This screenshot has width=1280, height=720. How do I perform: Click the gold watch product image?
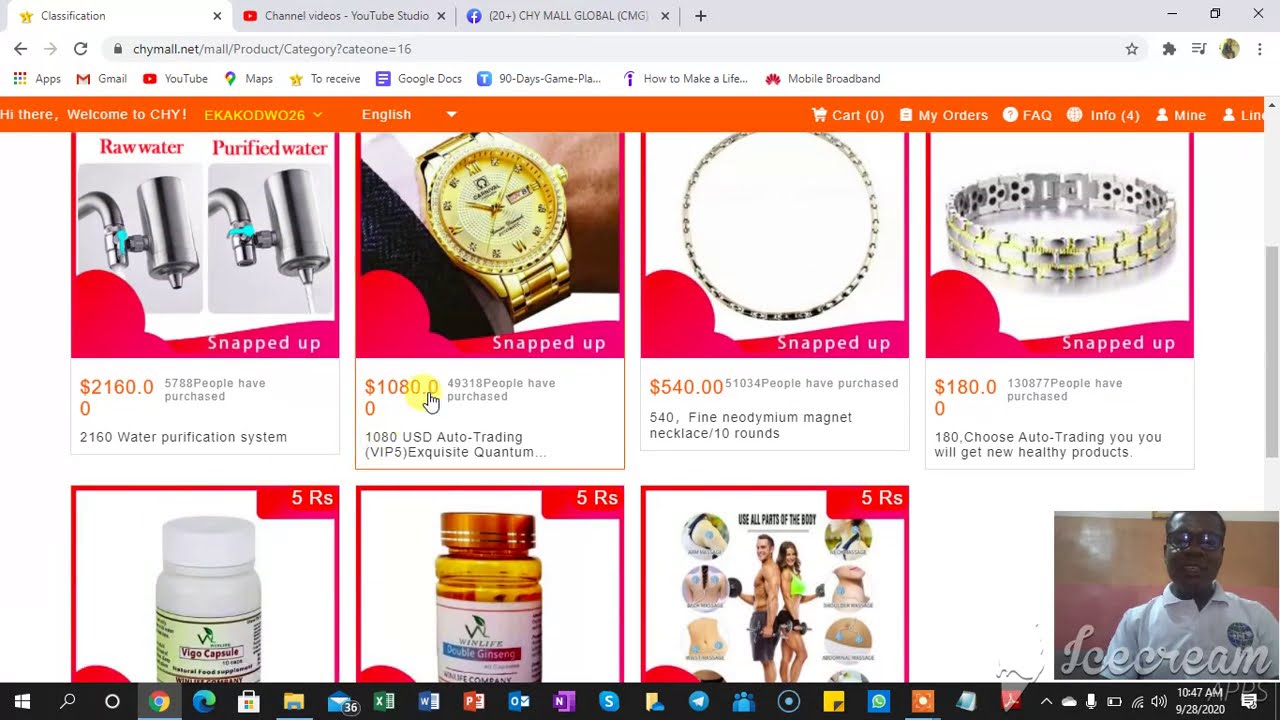coord(490,245)
